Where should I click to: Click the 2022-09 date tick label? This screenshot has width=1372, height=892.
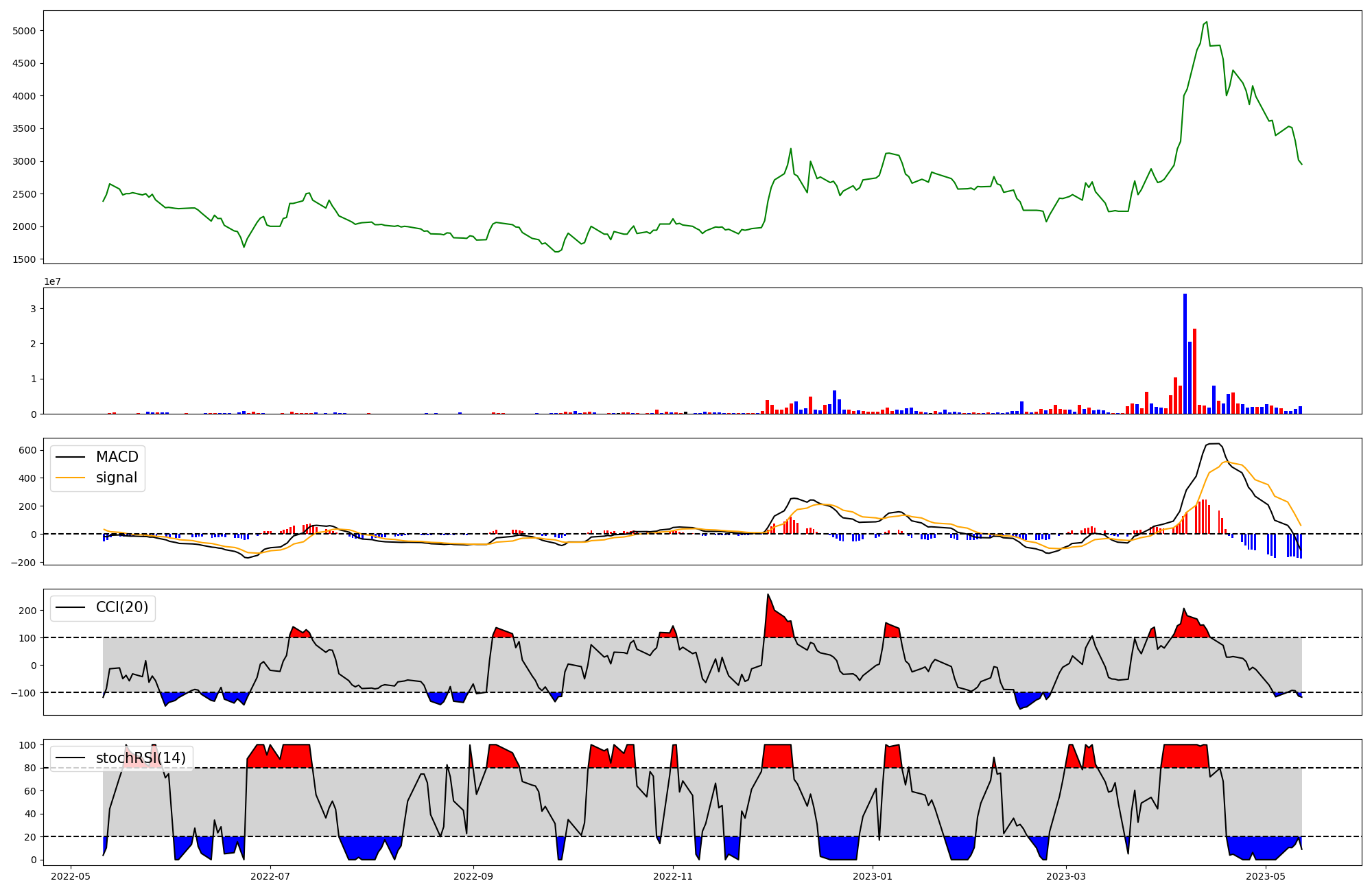(473, 876)
